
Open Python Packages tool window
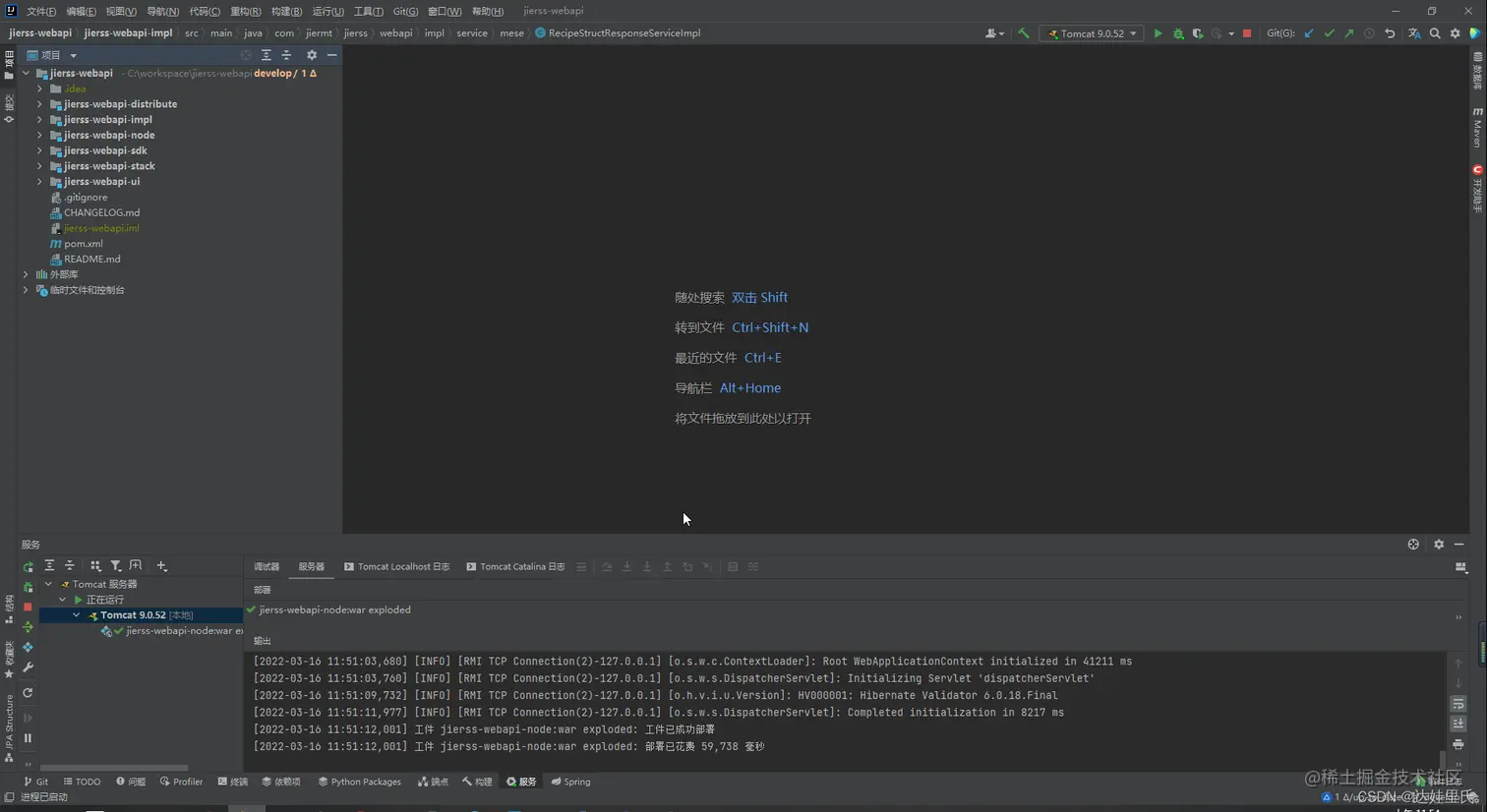tap(359, 783)
